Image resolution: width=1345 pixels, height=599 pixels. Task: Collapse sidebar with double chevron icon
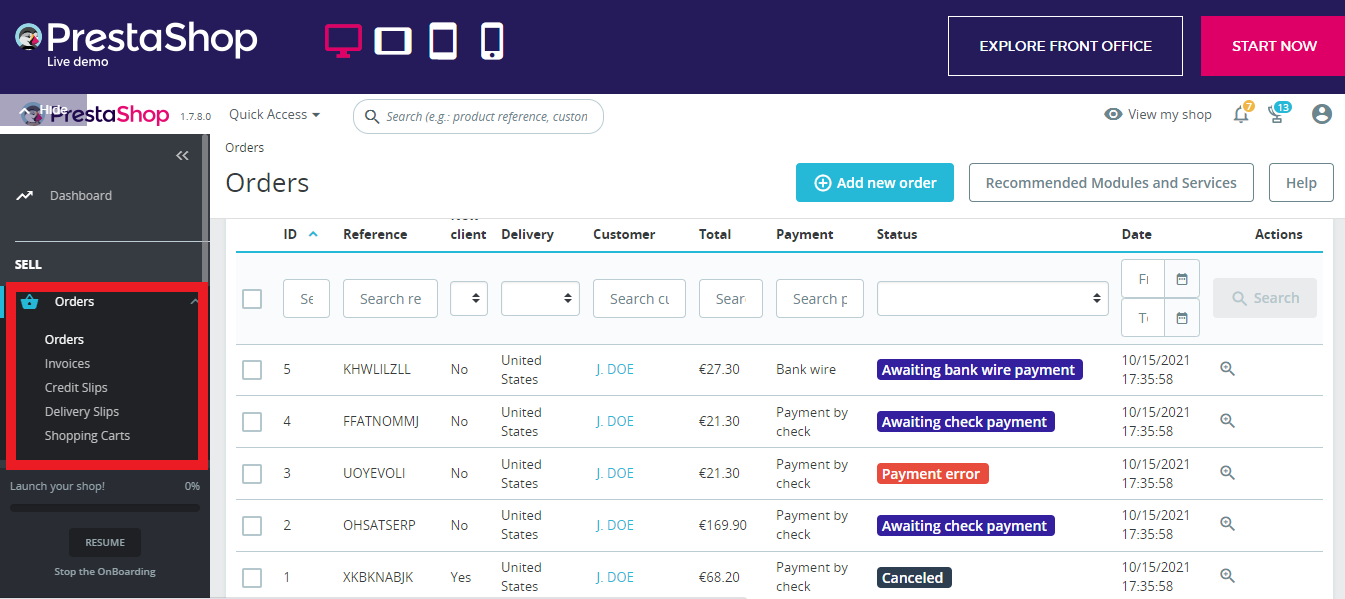coord(182,155)
